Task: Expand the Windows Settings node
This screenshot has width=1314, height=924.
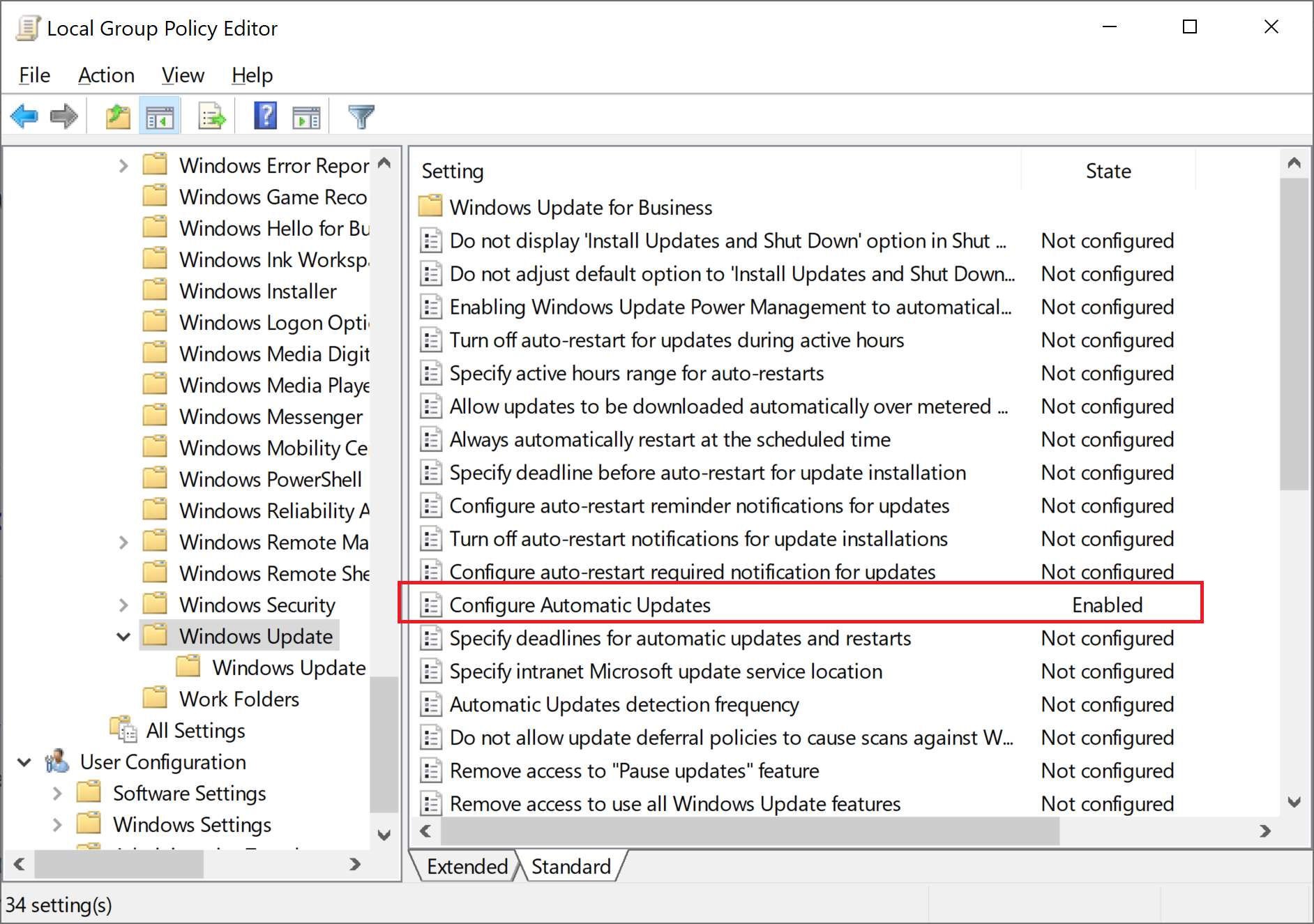Action: click(57, 824)
